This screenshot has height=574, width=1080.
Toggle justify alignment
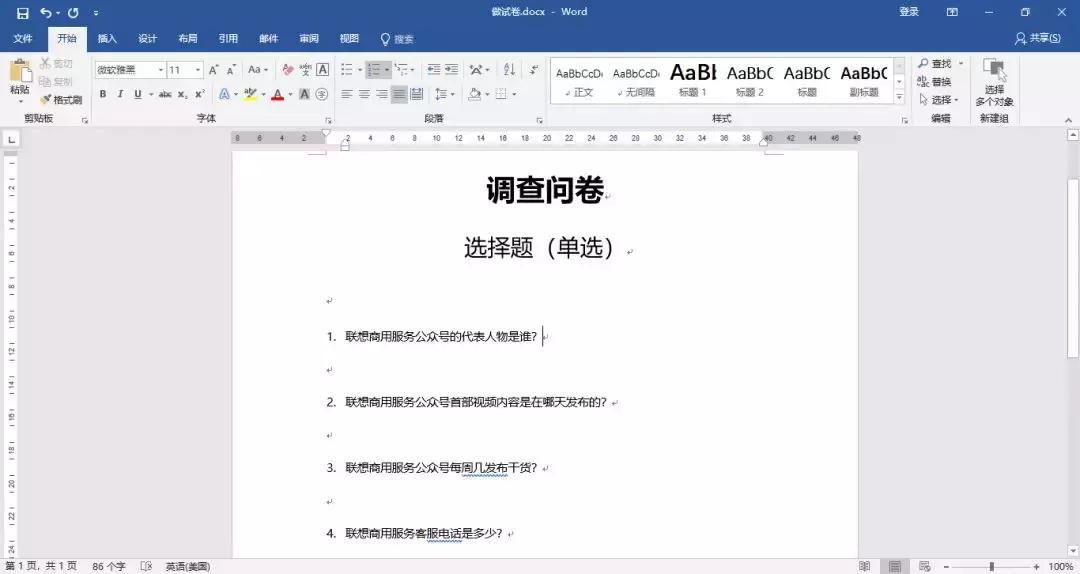point(399,94)
